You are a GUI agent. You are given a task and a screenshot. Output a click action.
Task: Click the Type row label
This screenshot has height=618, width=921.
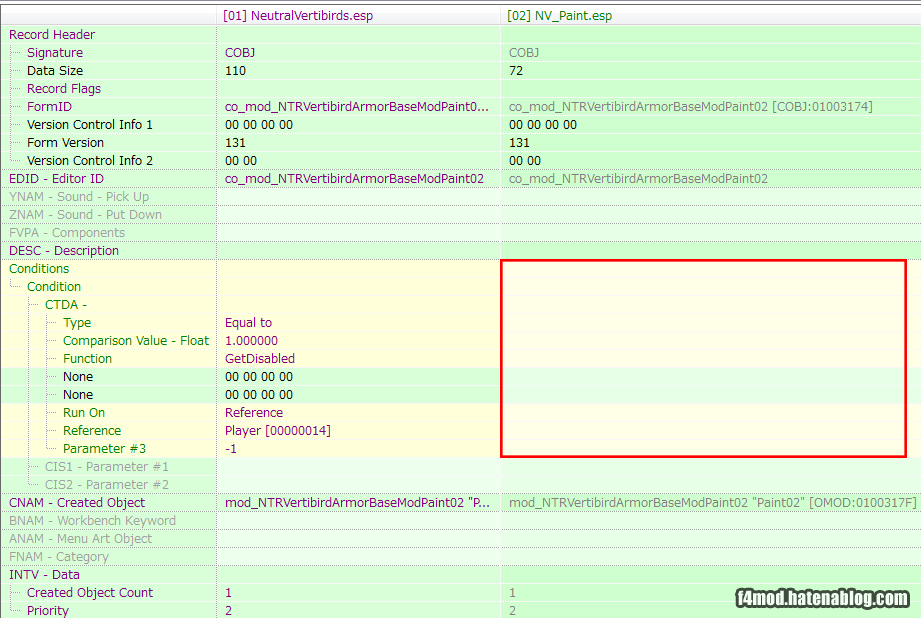77,323
